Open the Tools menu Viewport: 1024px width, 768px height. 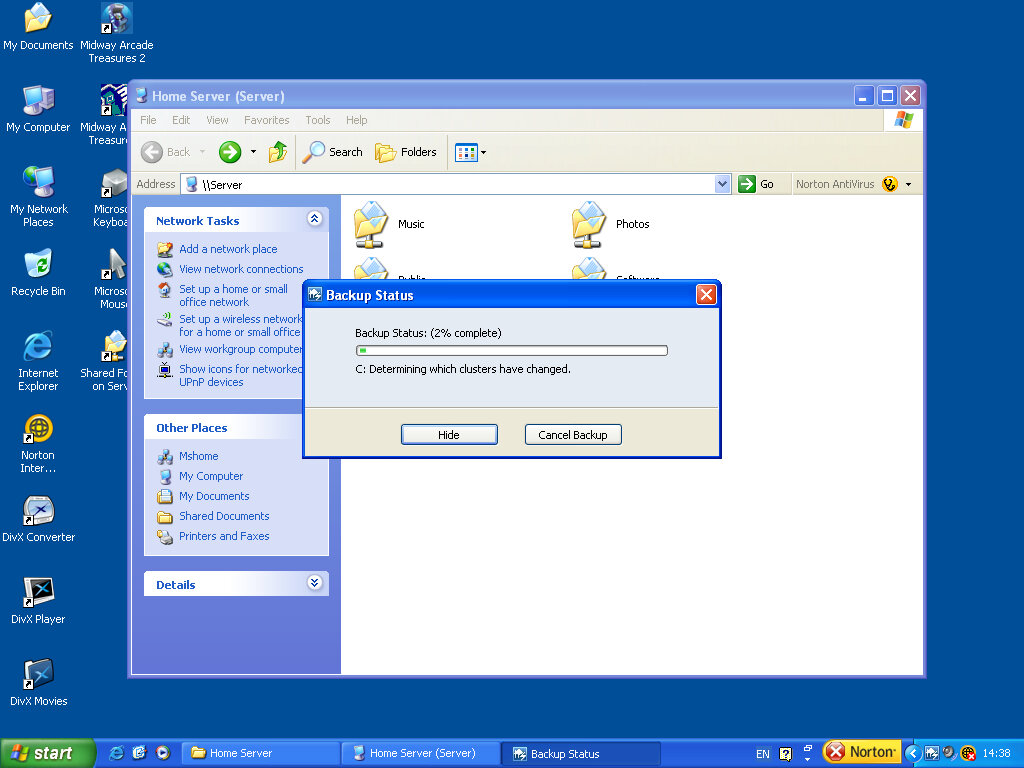click(x=318, y=120)
